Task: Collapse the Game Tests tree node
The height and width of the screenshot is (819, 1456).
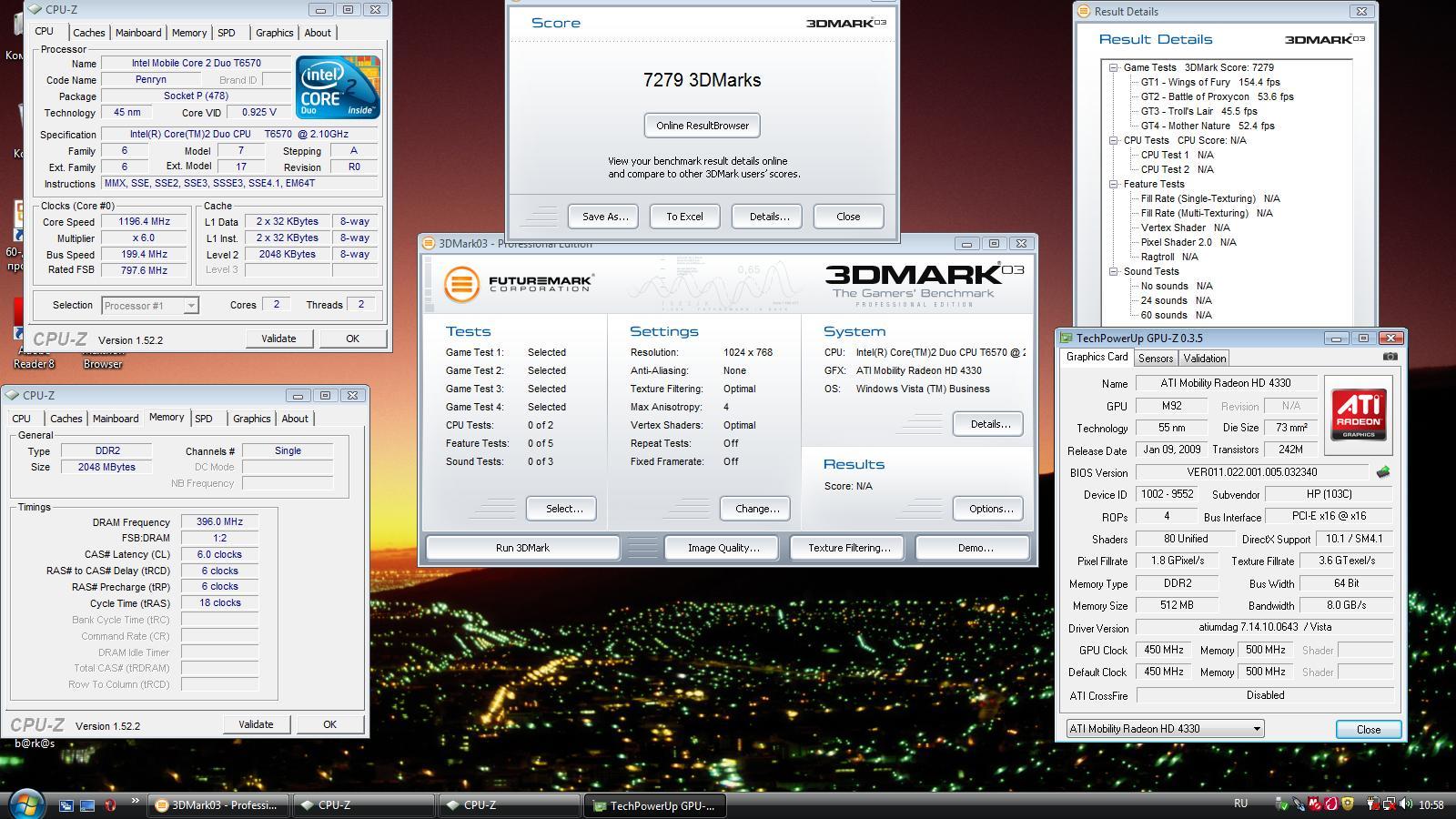Action: [x=1113, y=67]
